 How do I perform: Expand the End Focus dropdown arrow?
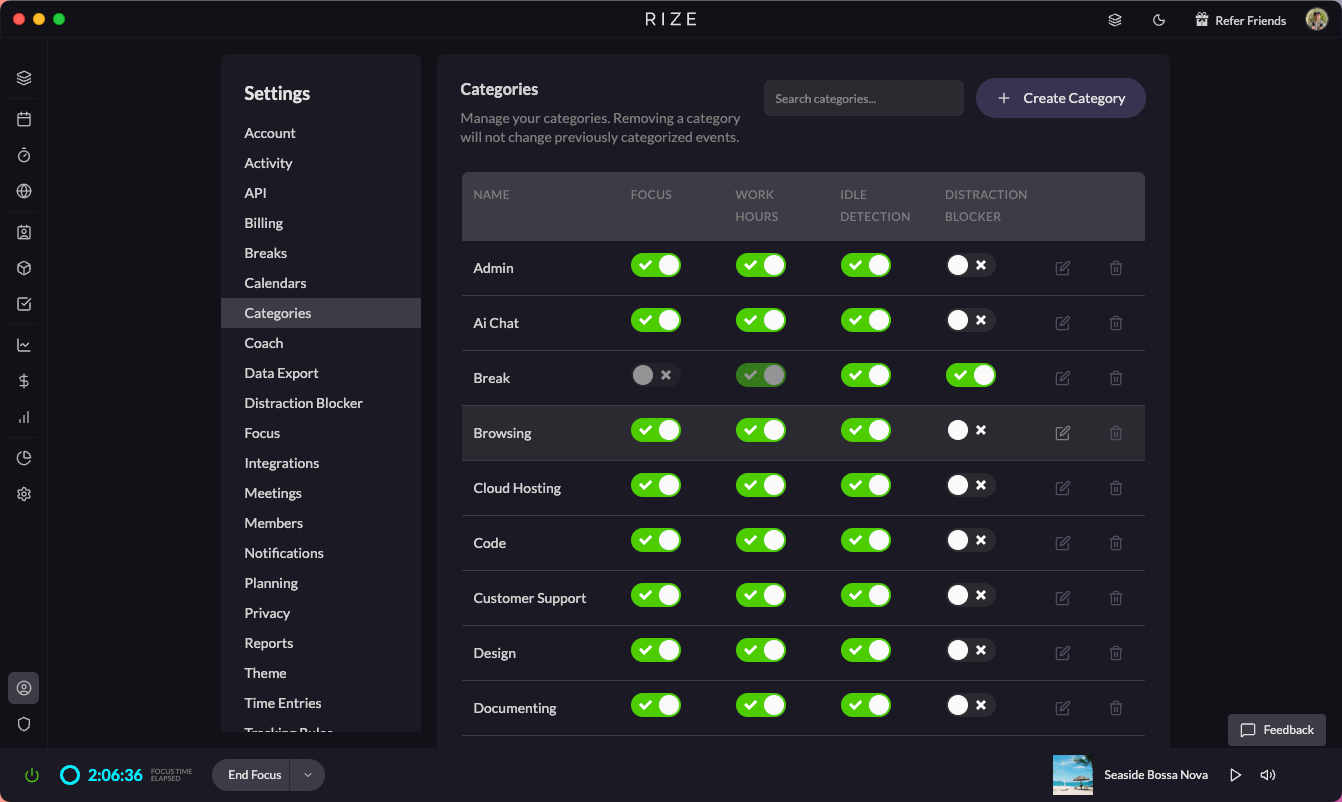[x=308, y=774]
